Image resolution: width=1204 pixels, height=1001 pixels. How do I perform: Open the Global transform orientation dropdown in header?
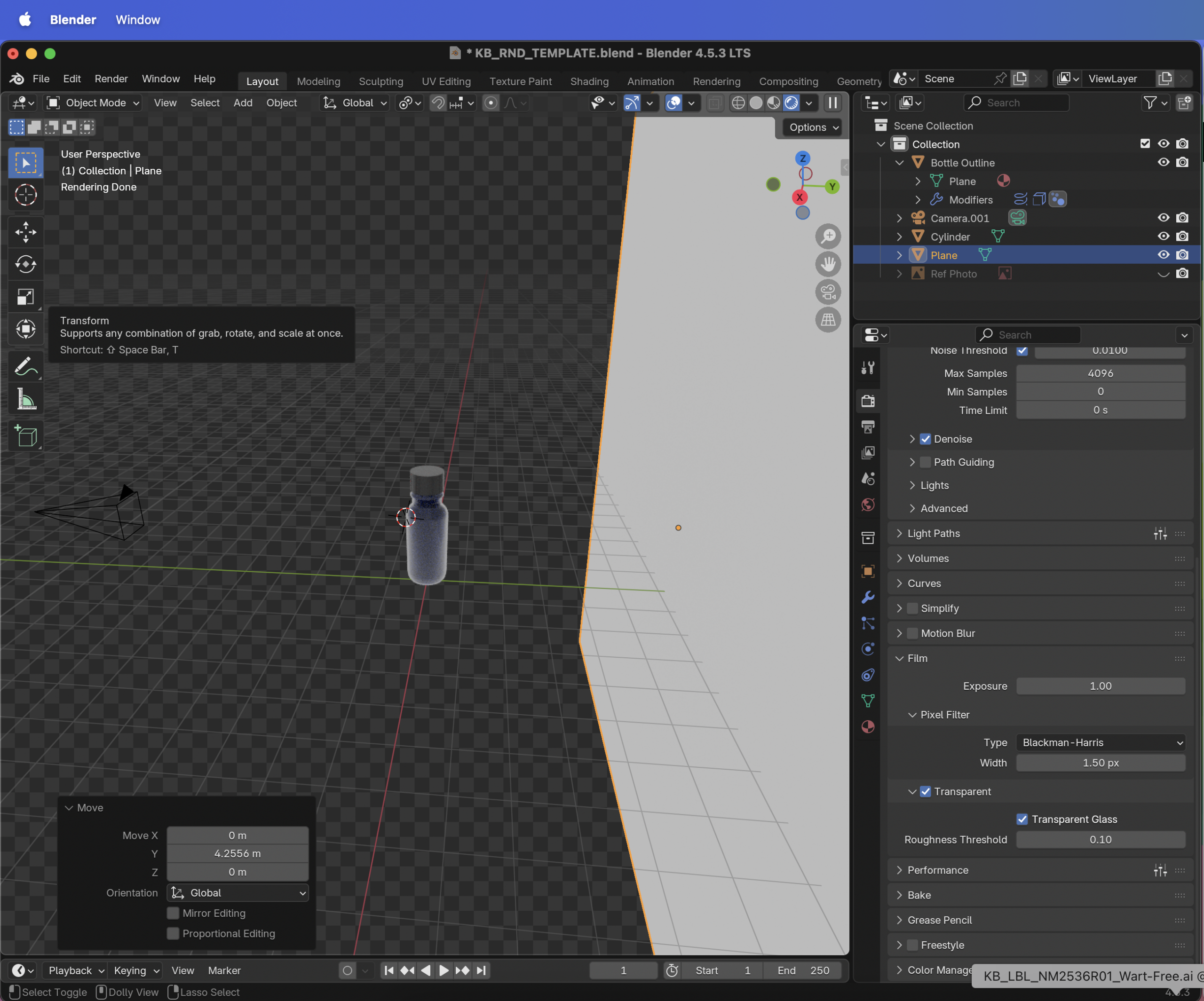[x=355, y=103]
